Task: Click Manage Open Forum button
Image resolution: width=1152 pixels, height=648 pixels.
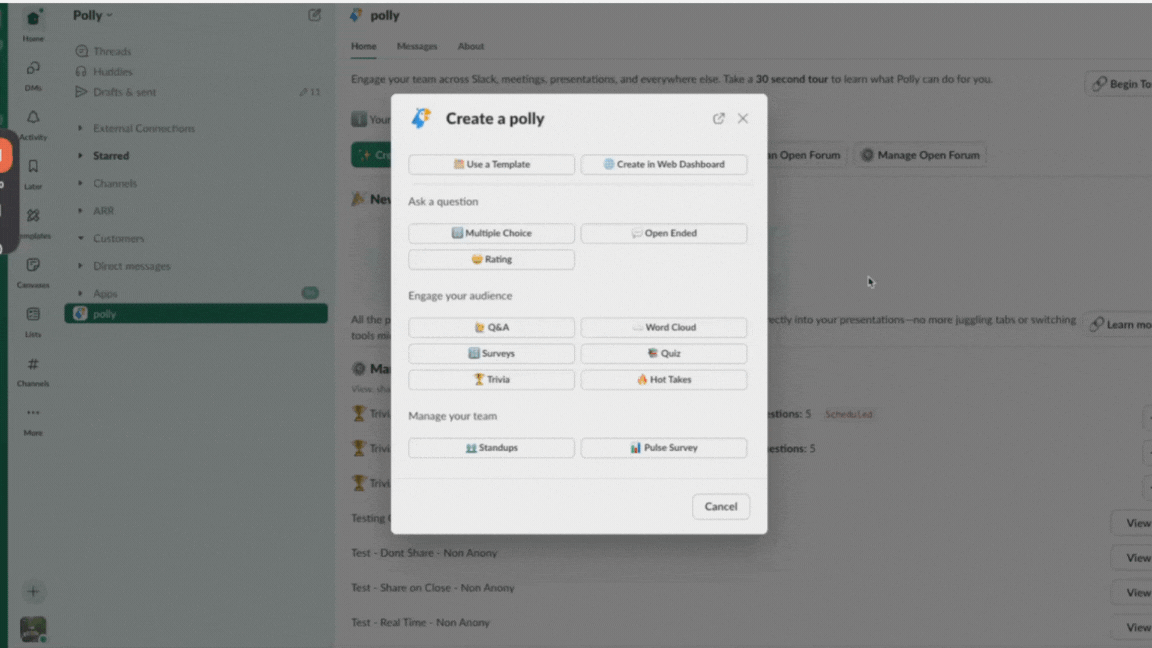Action: 920,155
